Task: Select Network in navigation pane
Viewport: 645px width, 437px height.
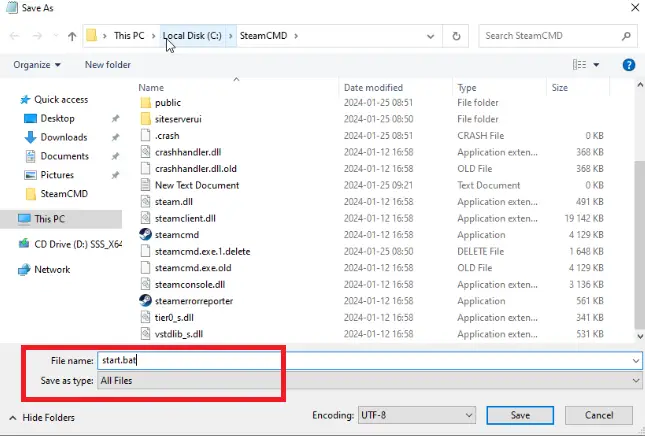Action: point(52,270)
